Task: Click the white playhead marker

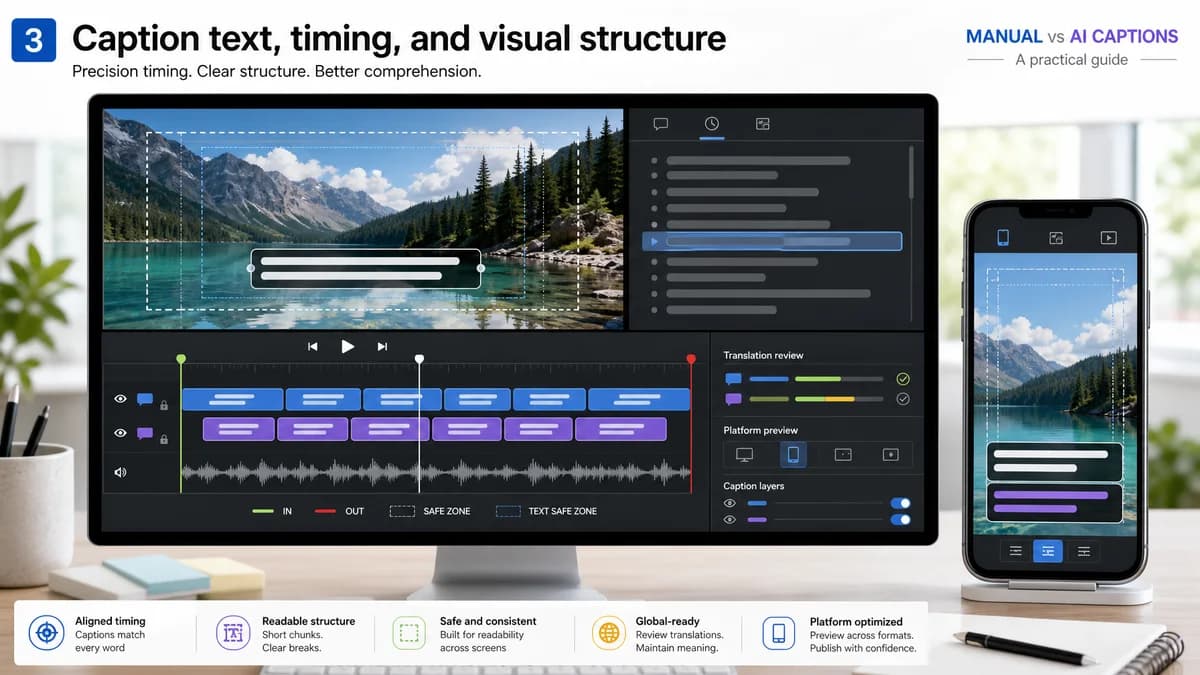Action: click(419, 358)
